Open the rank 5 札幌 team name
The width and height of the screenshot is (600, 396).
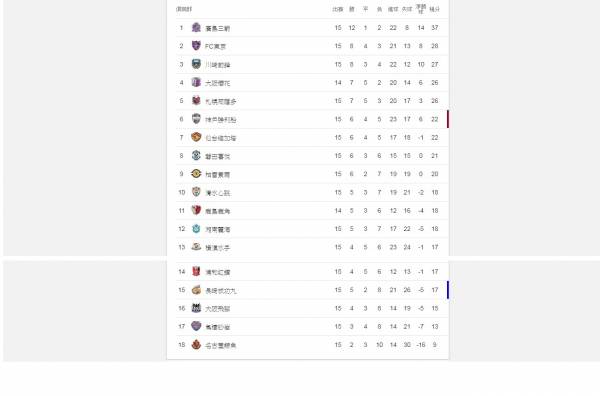coord(221,101)
